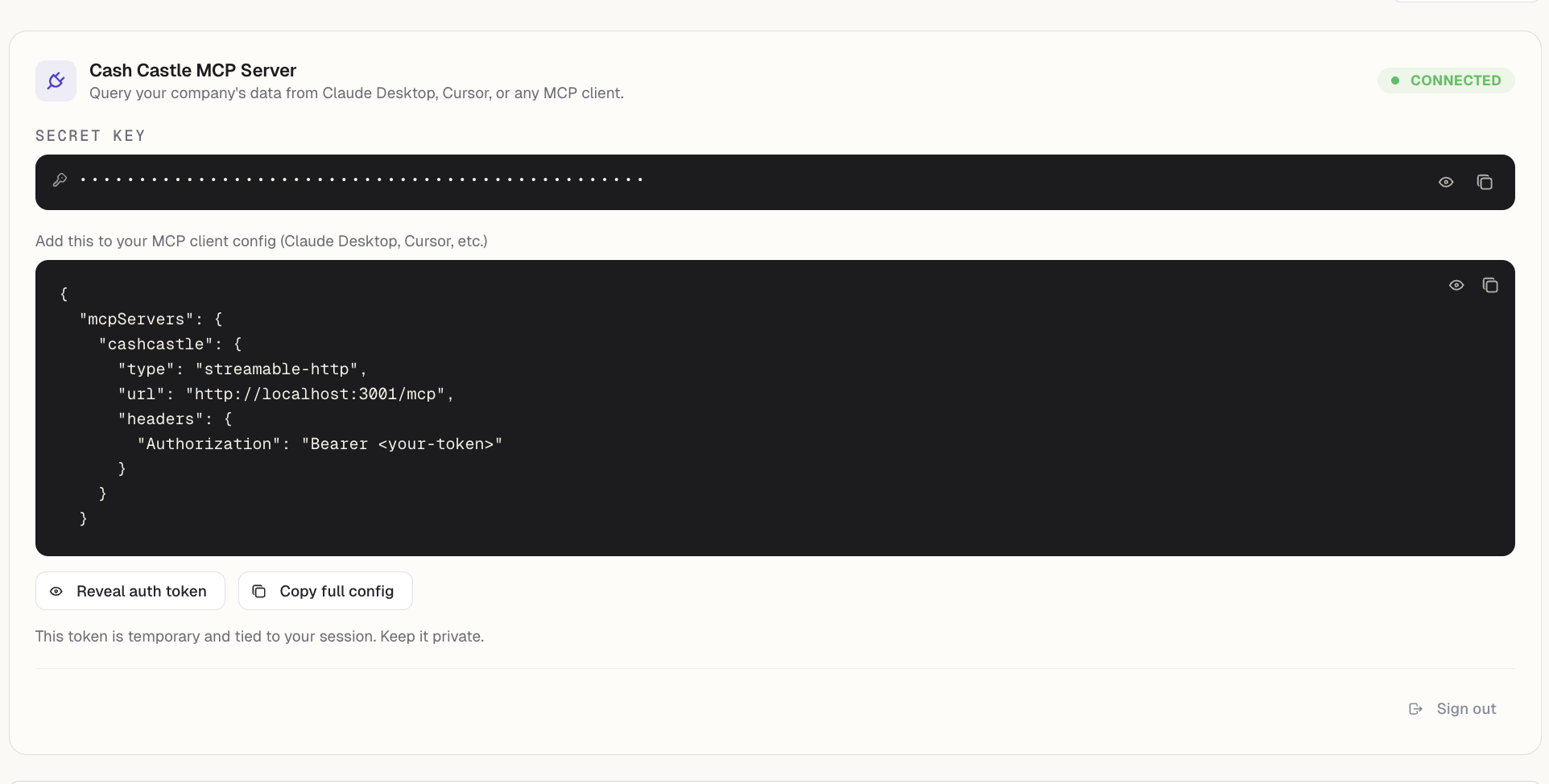
Task: Copy the secret key using the copy icon
Action: [x=1485, y=183]
